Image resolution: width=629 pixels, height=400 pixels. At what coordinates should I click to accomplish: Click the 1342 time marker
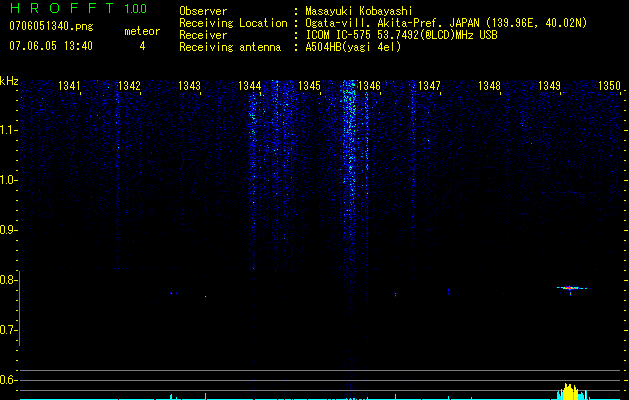pos(130,86)
